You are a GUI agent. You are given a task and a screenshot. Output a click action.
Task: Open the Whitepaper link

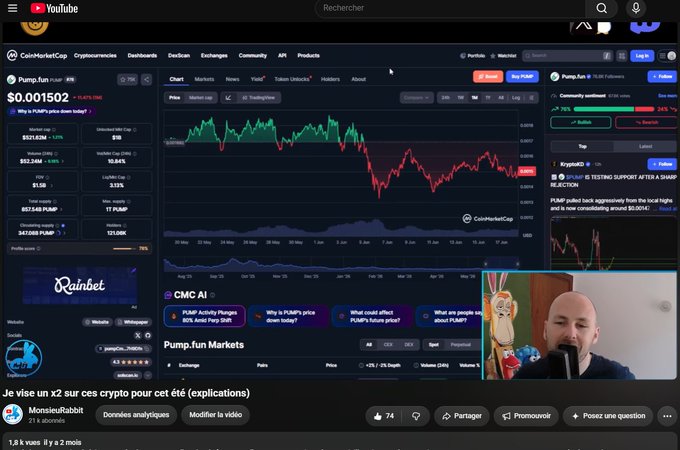tap(133, 322)
